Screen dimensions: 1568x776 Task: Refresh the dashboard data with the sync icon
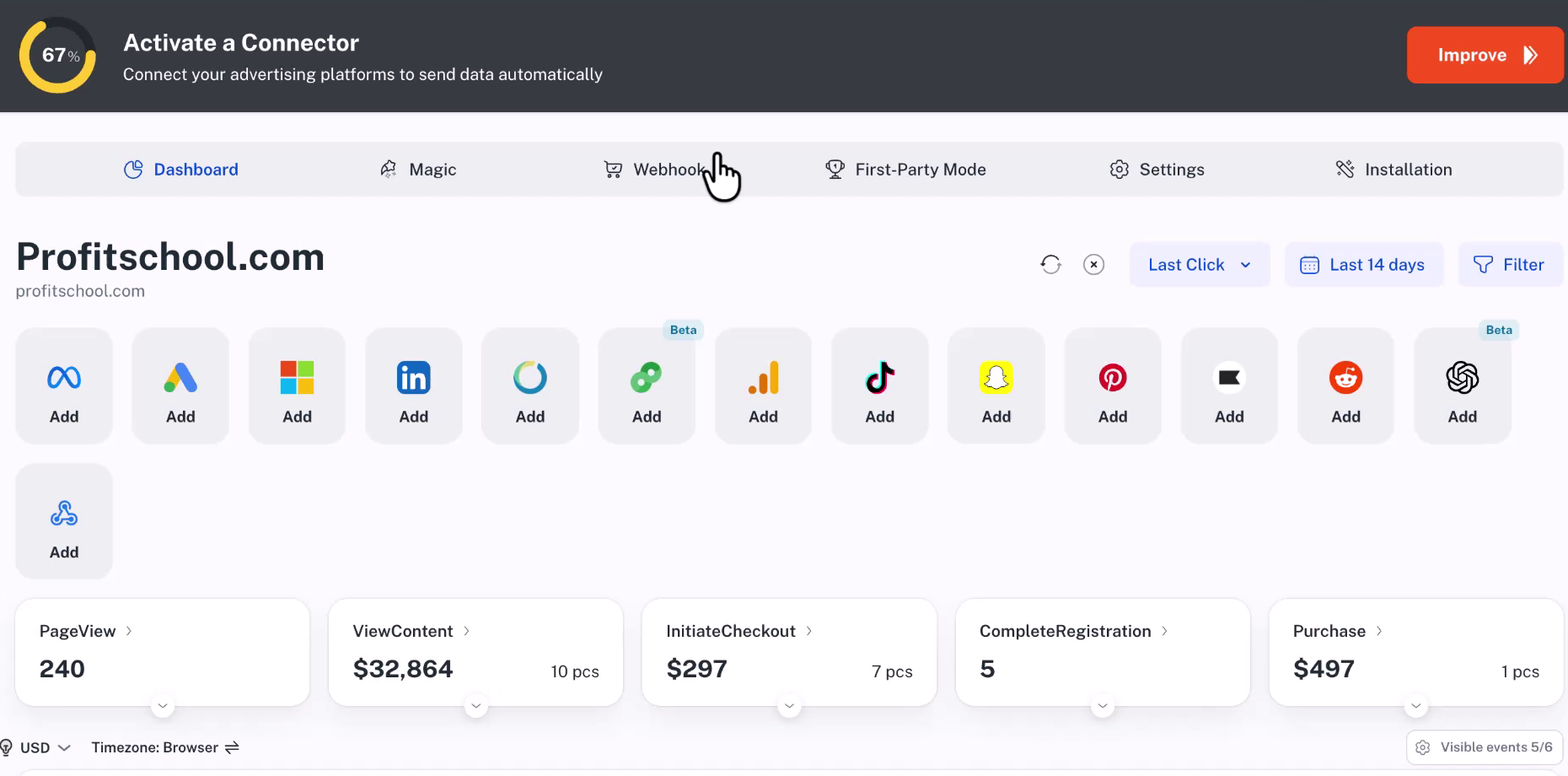click(x=1050, y=265)
